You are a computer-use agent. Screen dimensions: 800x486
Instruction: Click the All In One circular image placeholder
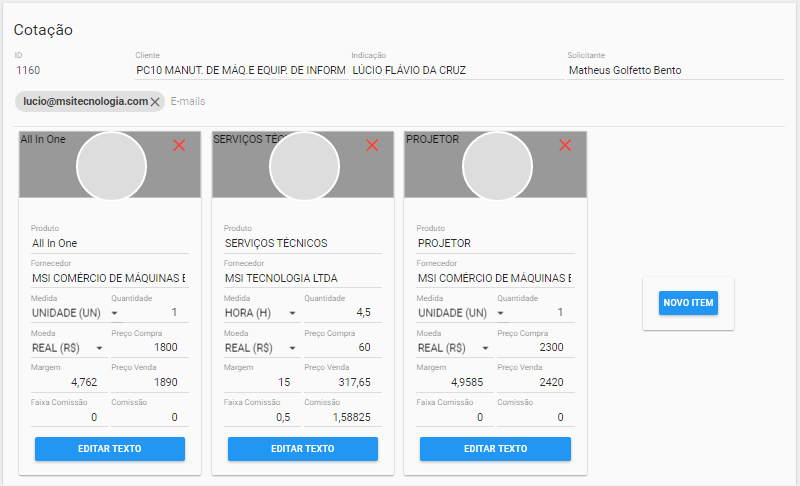(x=110, y=164)
